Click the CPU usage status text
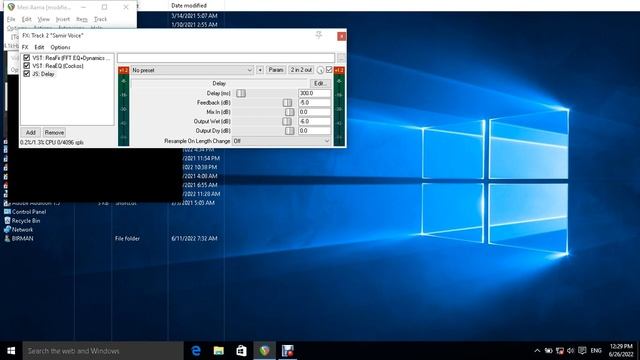Screen dimensions: 640x360 click(x=52, y=142)
